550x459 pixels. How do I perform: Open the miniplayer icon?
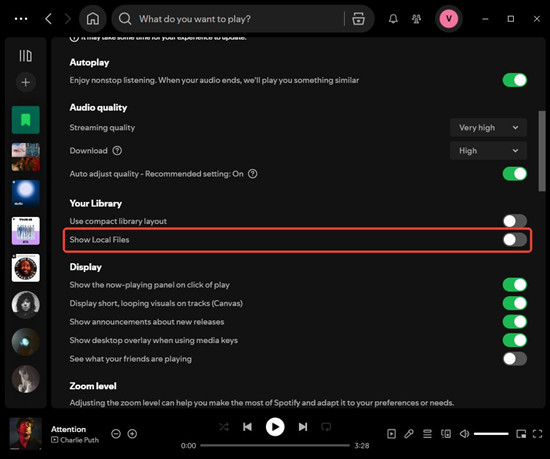point(521,434)
